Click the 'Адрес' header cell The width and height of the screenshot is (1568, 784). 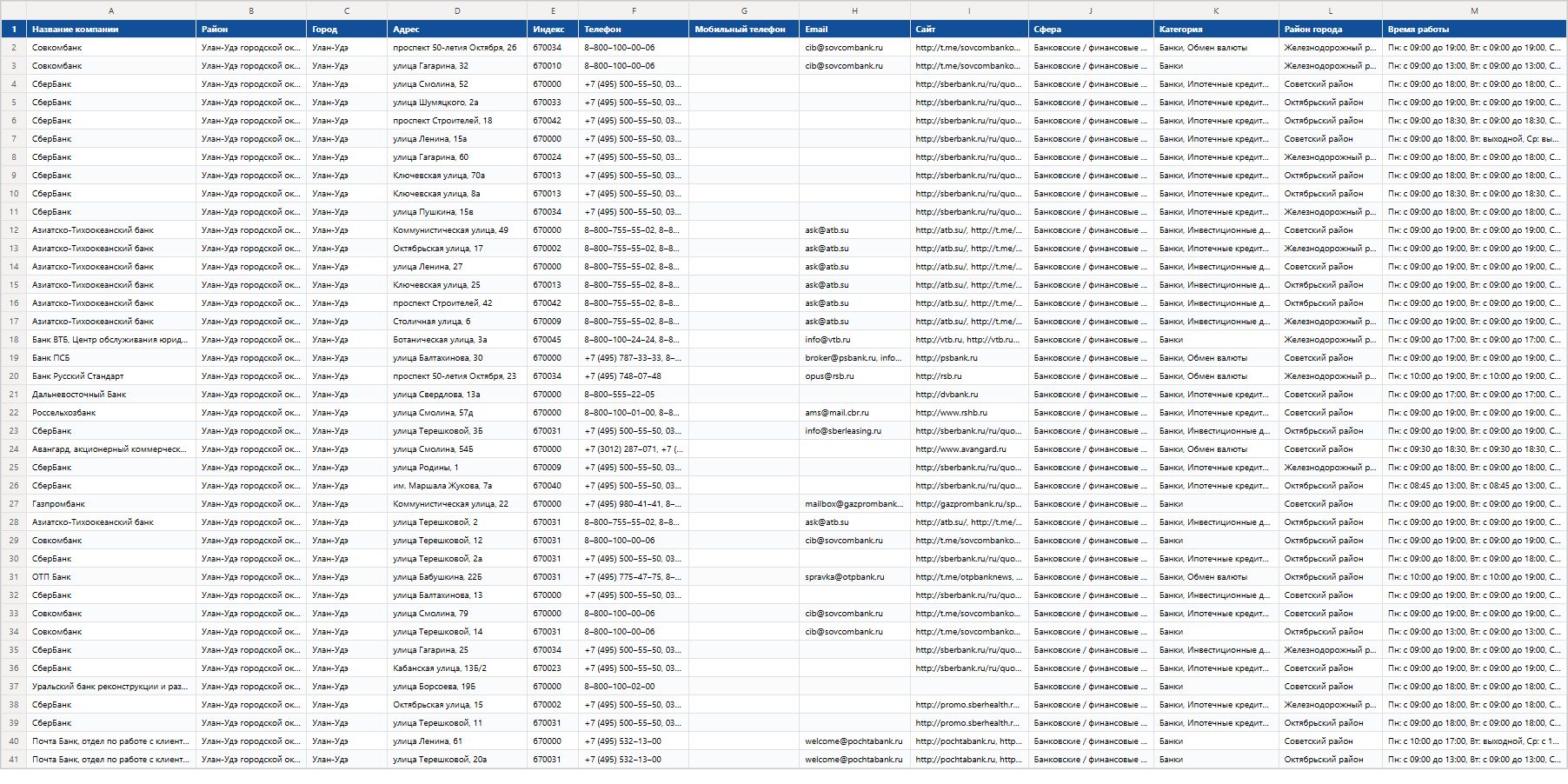tap(457, 29)
